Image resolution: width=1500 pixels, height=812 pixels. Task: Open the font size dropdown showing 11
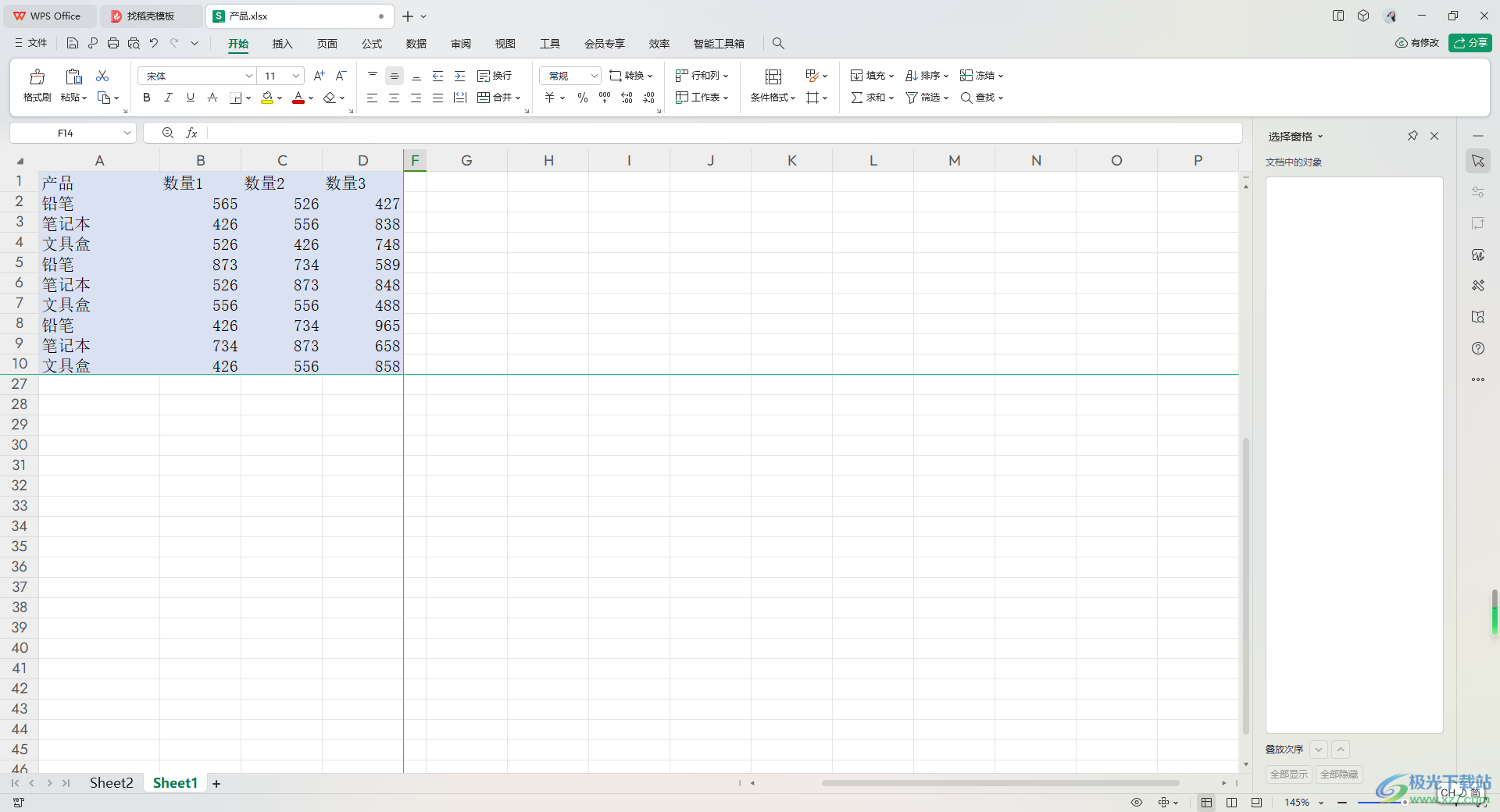(x=296, y=76)
